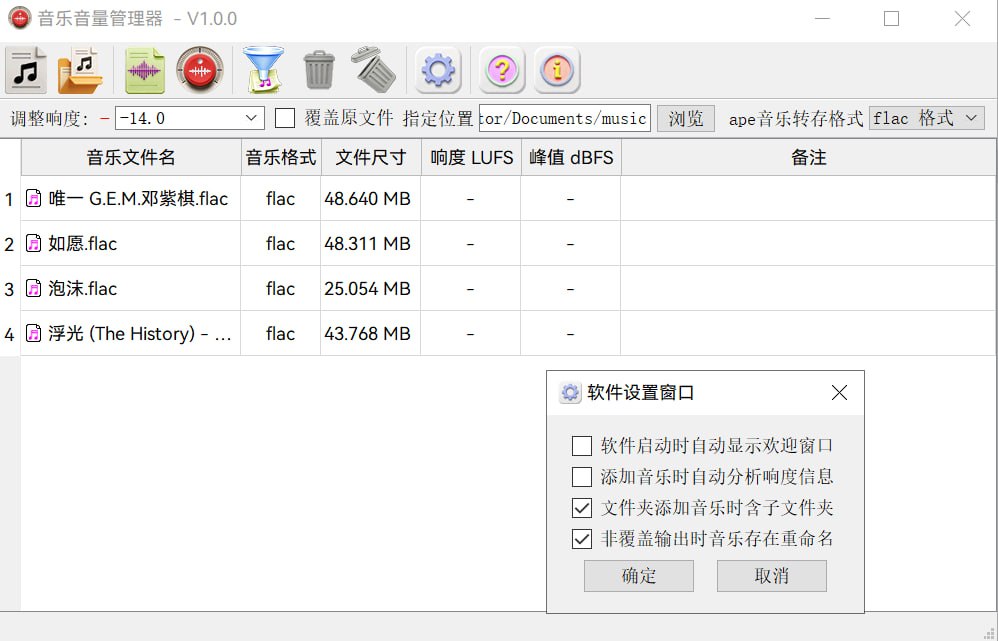Click 音乐格式 column header
This screenshot has height=641, width=998.
tap(281, 157)
